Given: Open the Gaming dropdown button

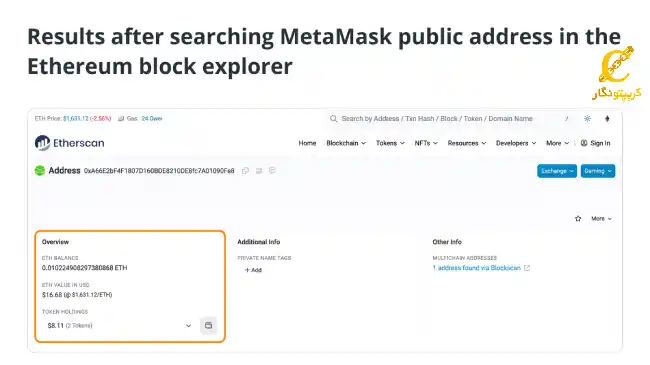Looking at the screenshot, I should tap(598, 171).
